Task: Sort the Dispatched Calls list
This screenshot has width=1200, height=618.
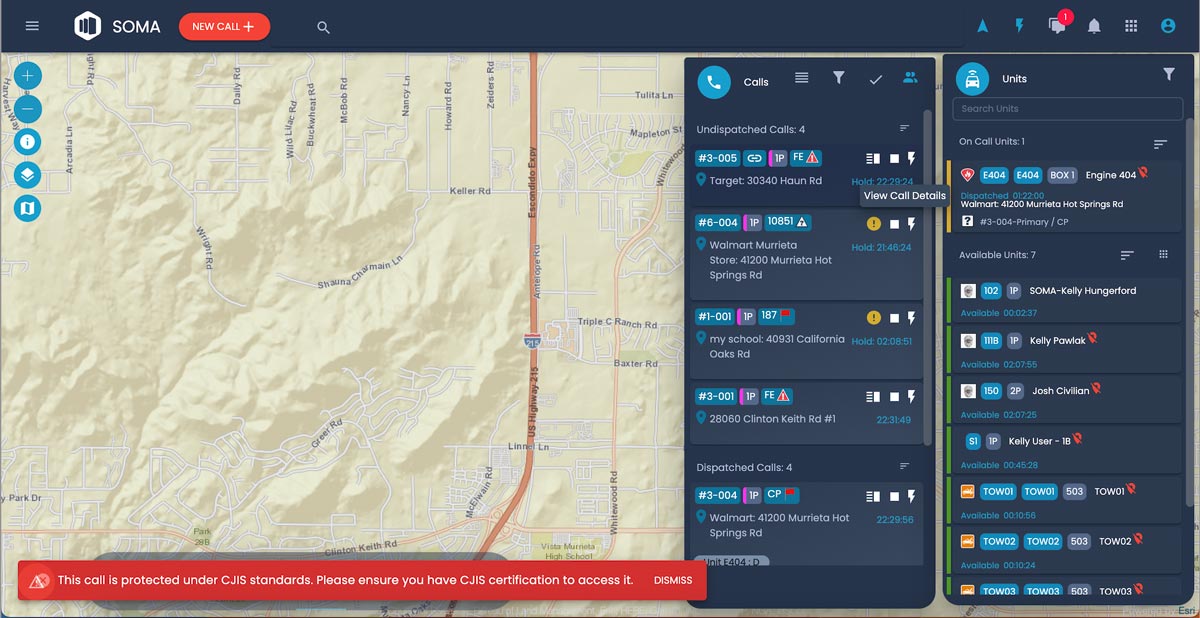Action: pos(905,467)
